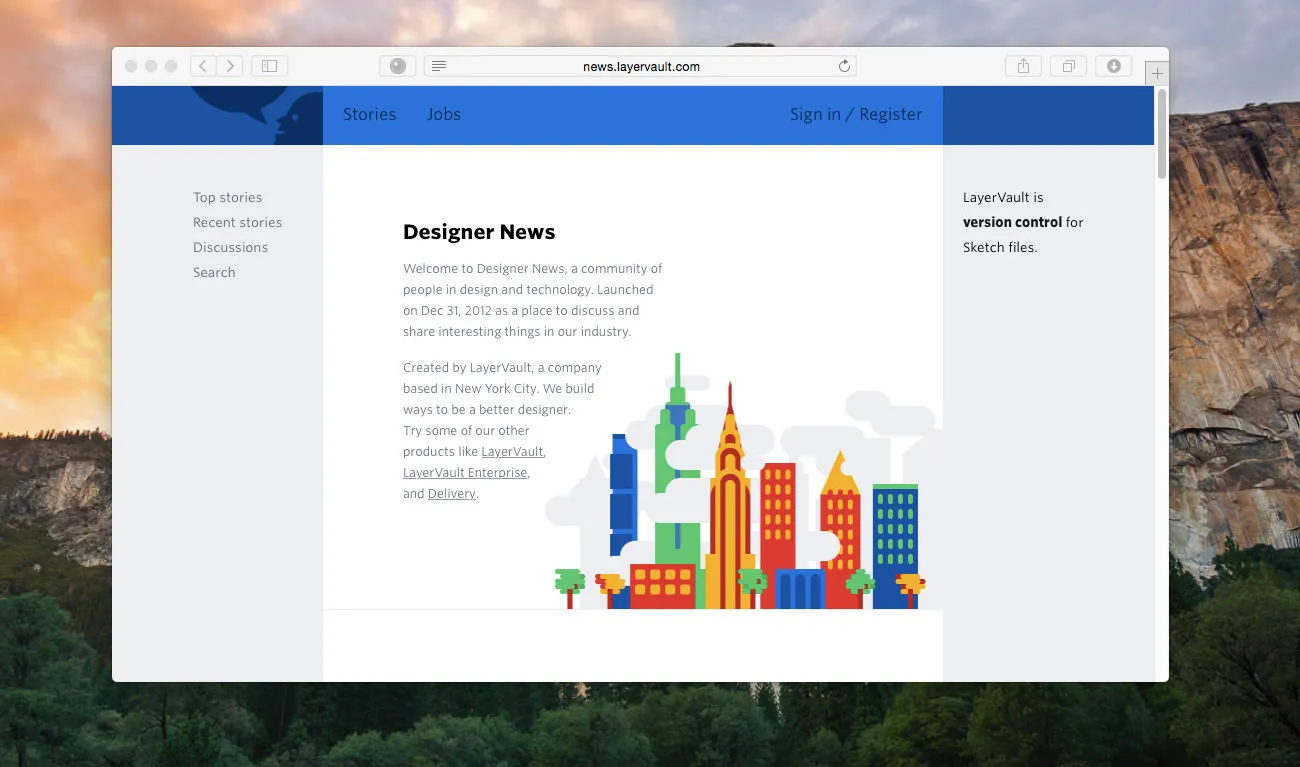Screen dimensions: 1300x767
Task: Select Top stories in the sidebar
Action: [227, 197]
